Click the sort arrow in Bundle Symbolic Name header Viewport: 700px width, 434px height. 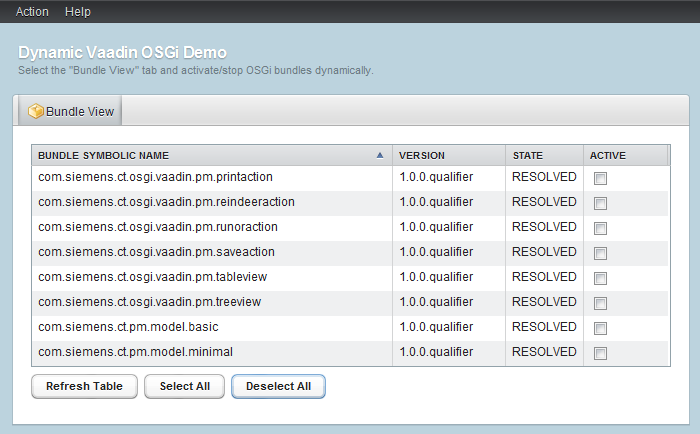point(380,155)
